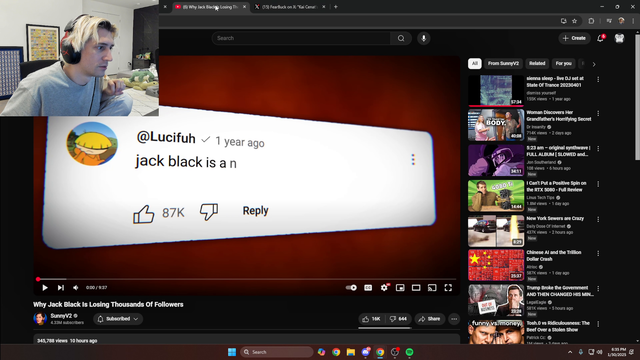This screenshot has height=360, width=640.
Task: Open Subscribed notification dropdown
Action: tap(118, 319)
